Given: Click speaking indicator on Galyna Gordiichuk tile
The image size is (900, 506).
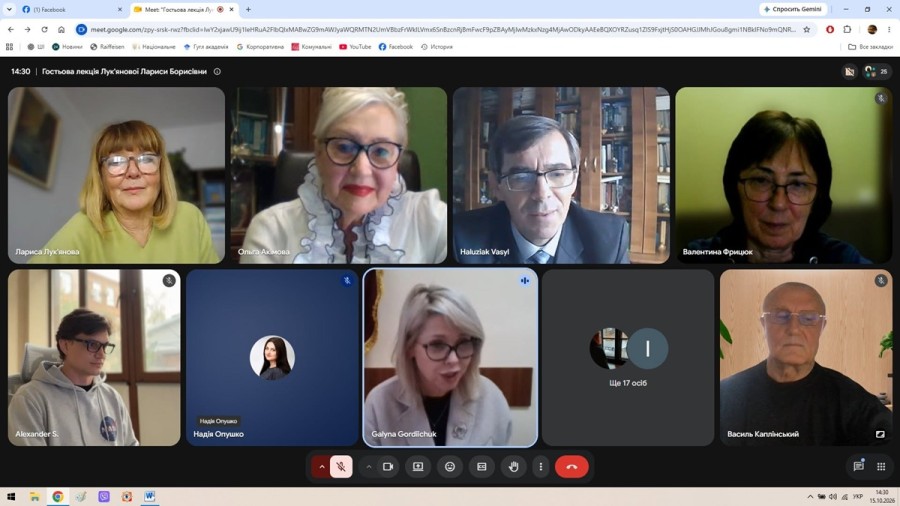Looking at the screenshot, I should tap(525, 281).
